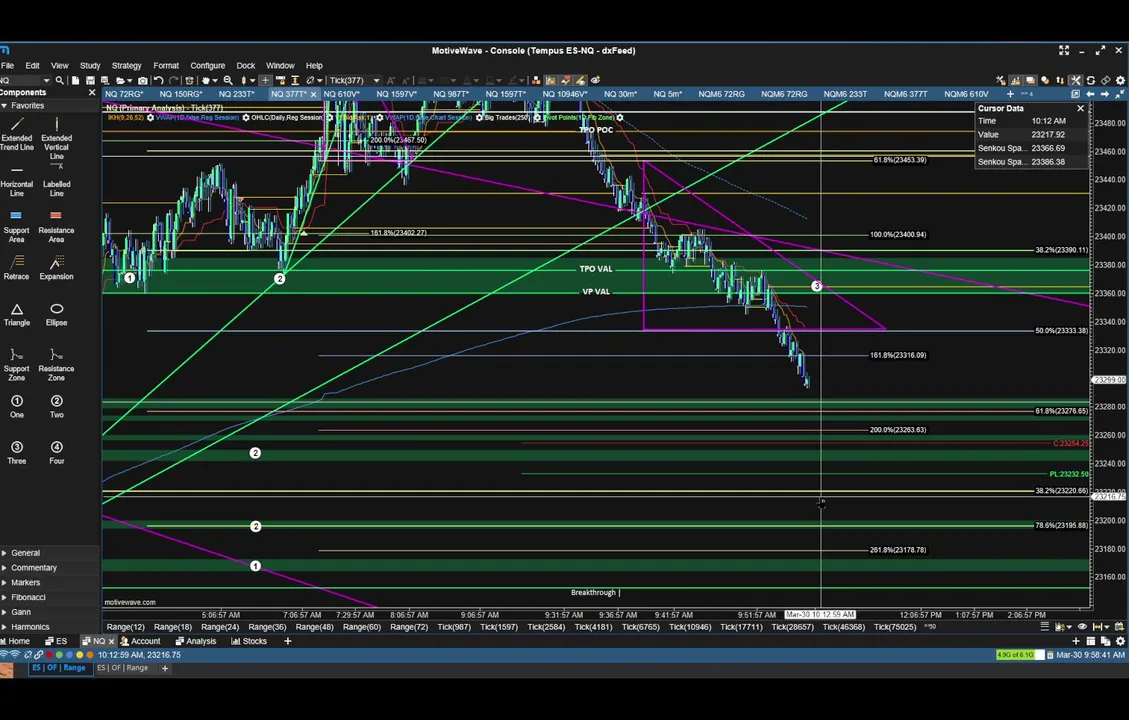Open the Analysis page tab
The height and width of the screenshot is (720, 1129).
pos(196,642)
